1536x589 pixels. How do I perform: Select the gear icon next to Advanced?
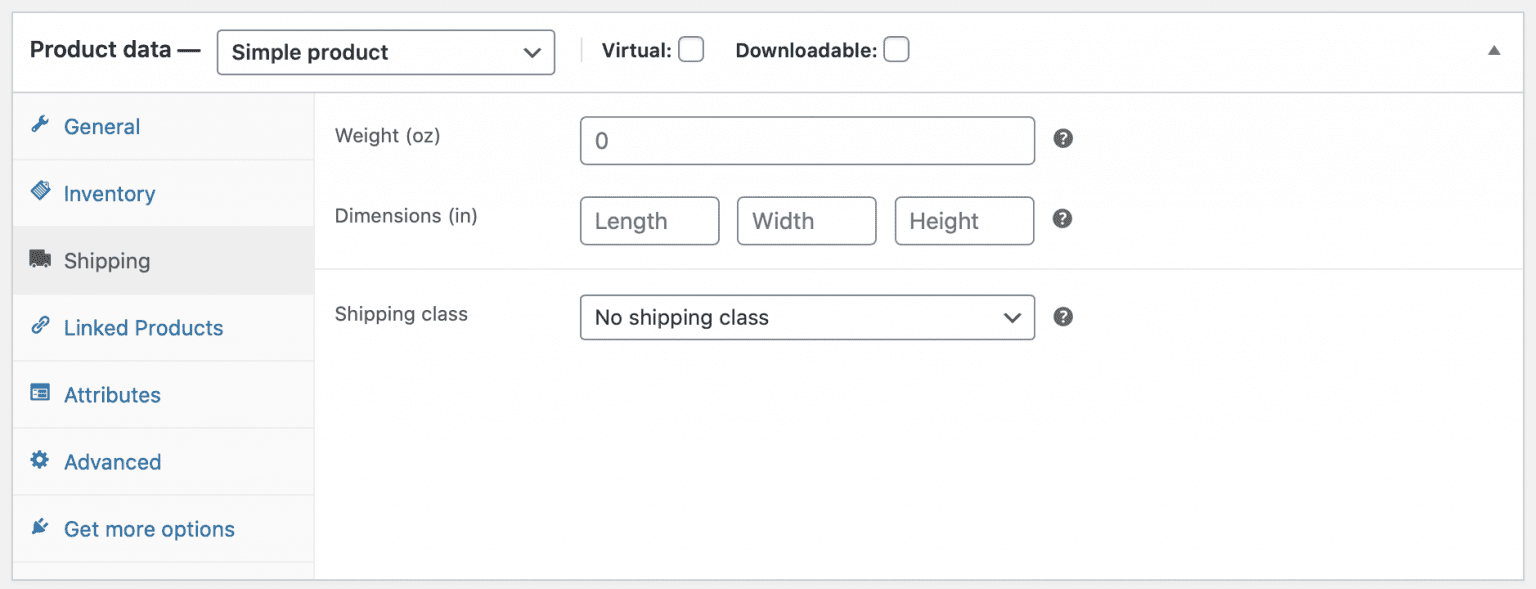40,461
